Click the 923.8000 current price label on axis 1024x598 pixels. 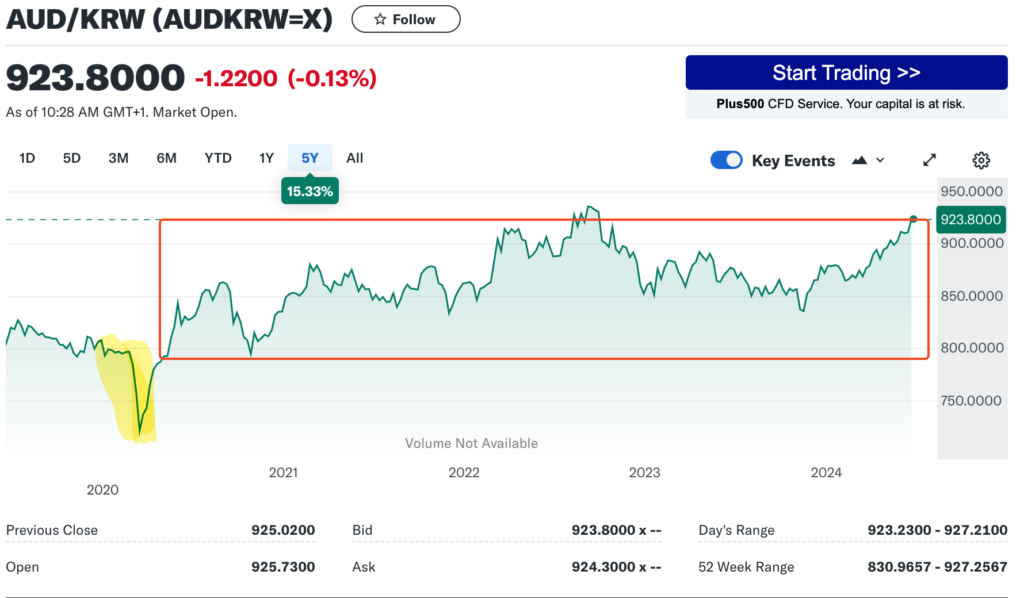(971, 219)
